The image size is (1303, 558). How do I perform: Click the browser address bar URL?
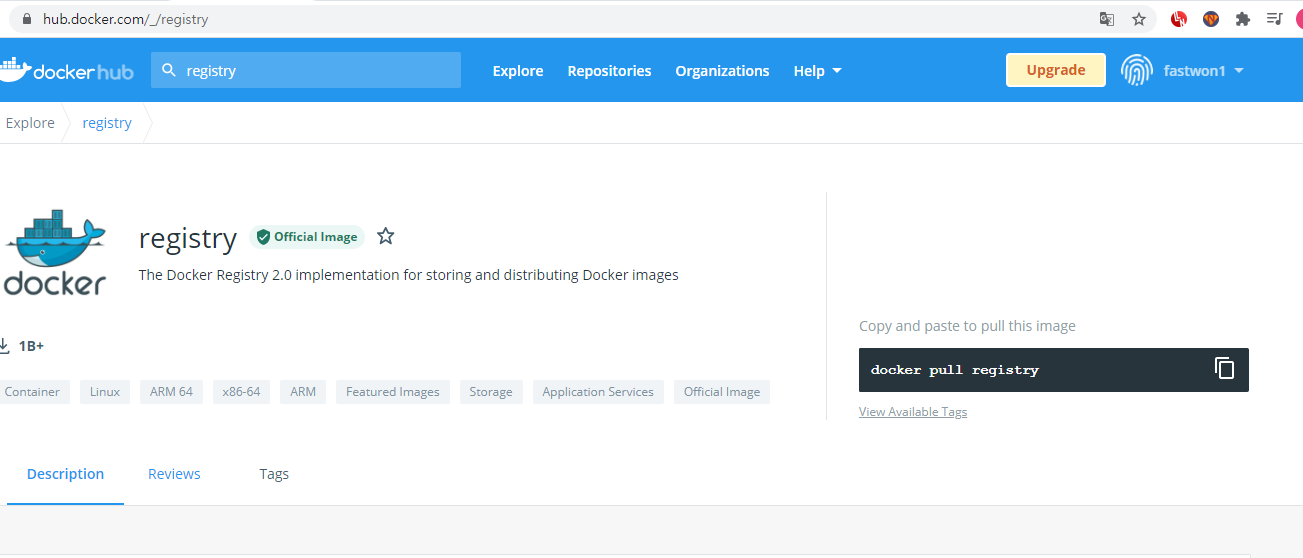125,19
